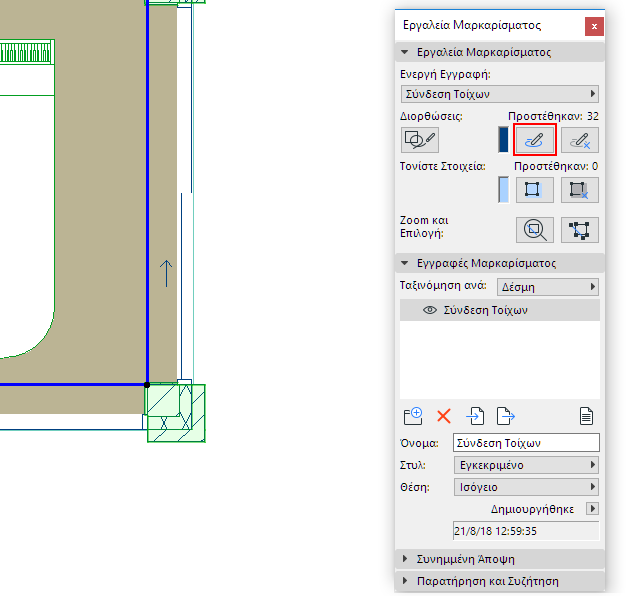This screenshot has width=627, height=596.
Task: Click the Όνομα input field
Action: pyautogui.click(x=526, y=443)
